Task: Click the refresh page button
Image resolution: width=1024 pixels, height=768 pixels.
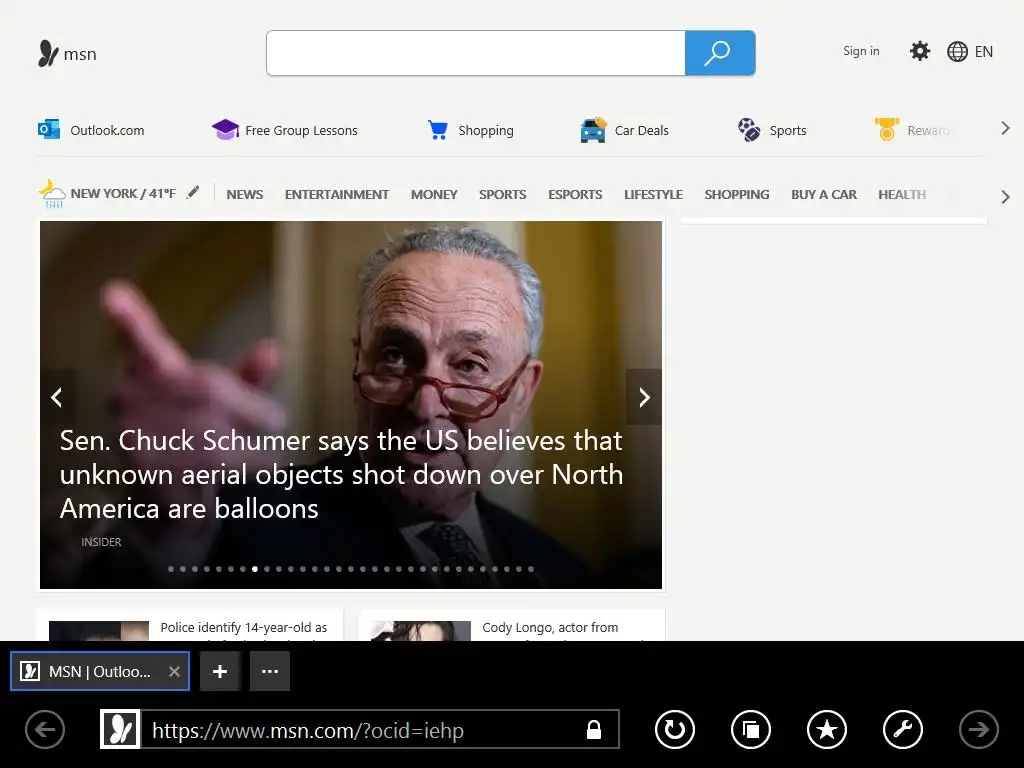Action: pos(675,729)
